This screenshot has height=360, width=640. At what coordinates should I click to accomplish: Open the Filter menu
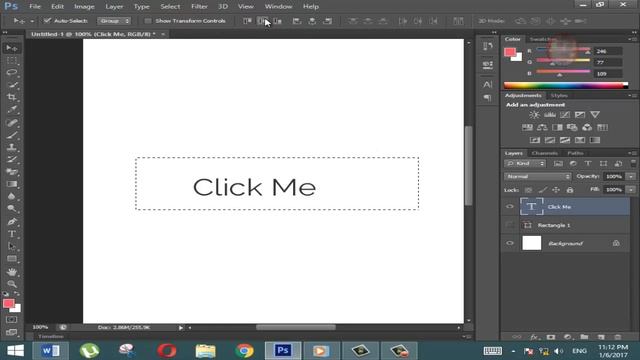[x=199, y=7]
